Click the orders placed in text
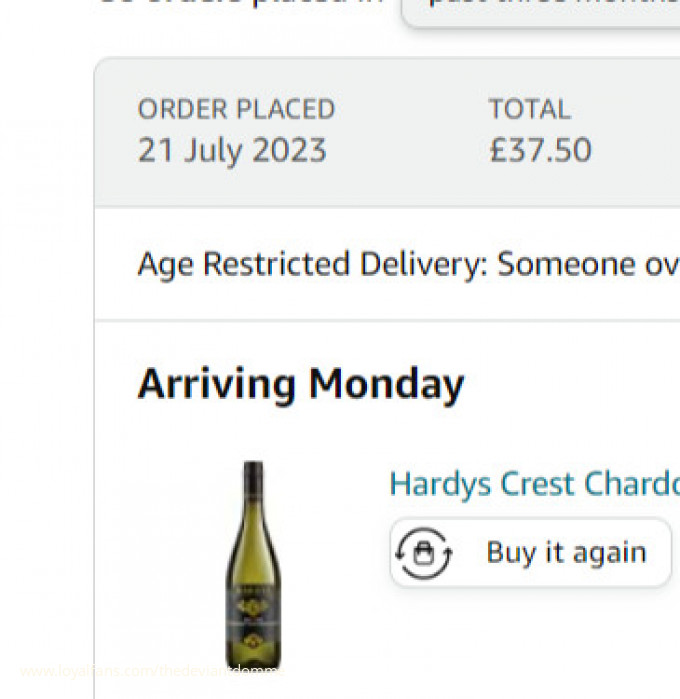 (x=240, y=3)
